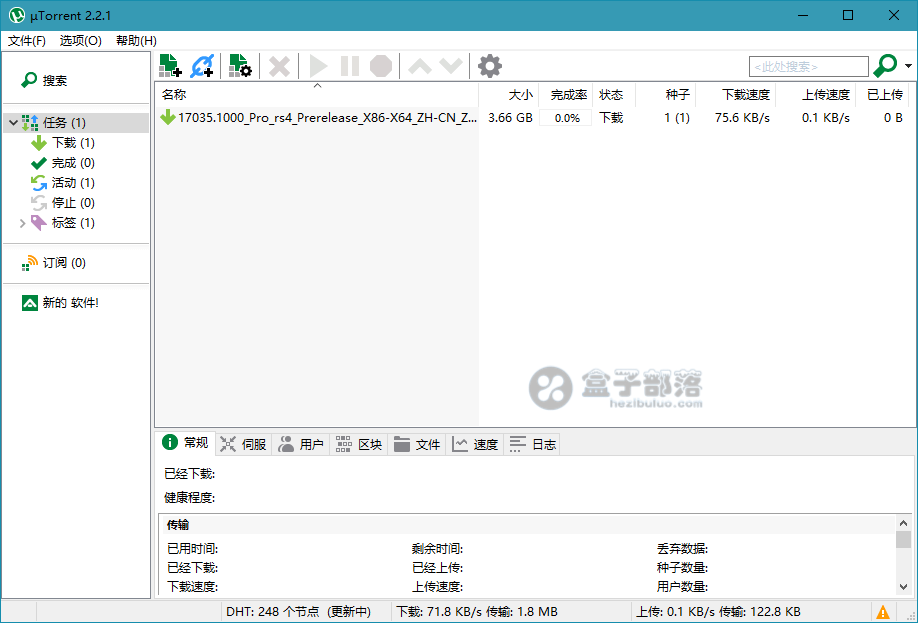Image resolution: width=918 pixels, height=623 pixels.
Task: Collapse the 任务 (1) sidebar group
Action: tap(14, 121)
